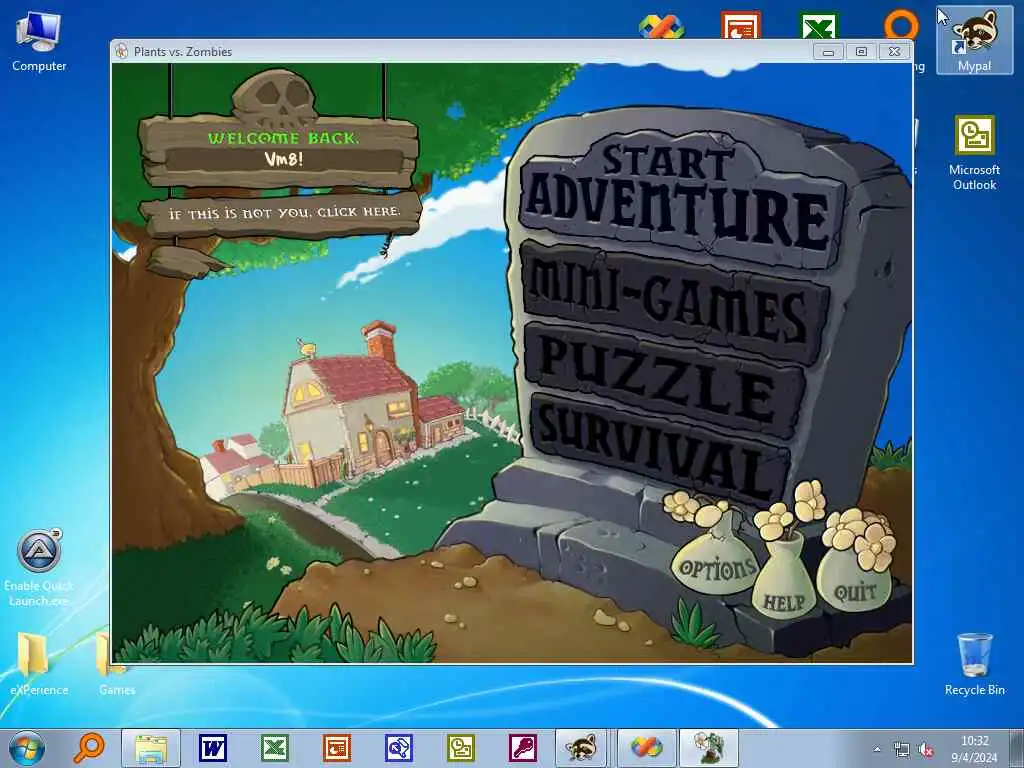This screenshot has height=768, width=1024.
Task: Click the Vm8! player name plank
Action: coord(283,159)
